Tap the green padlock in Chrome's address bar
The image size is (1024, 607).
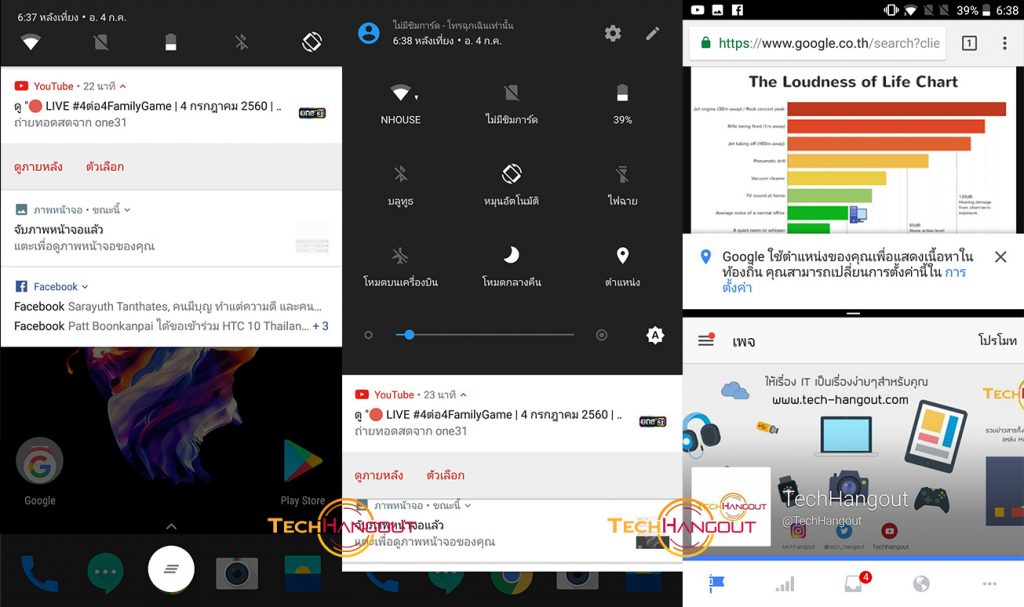click(705, 43)
